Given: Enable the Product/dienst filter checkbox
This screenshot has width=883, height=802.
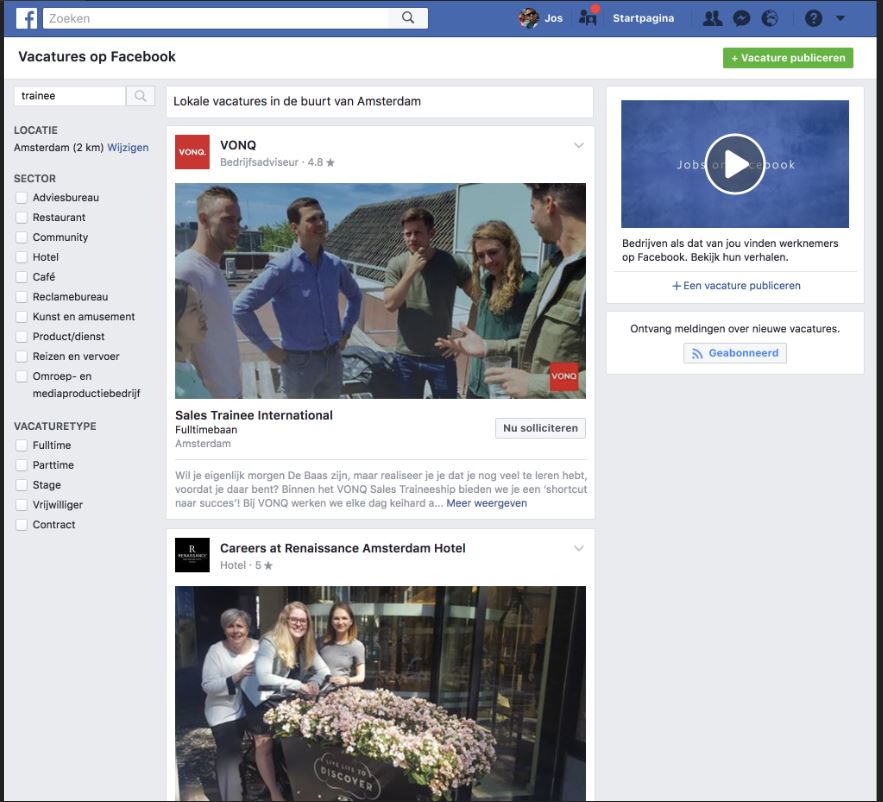Looking at the screenshot, I should (x=21, y=336).
